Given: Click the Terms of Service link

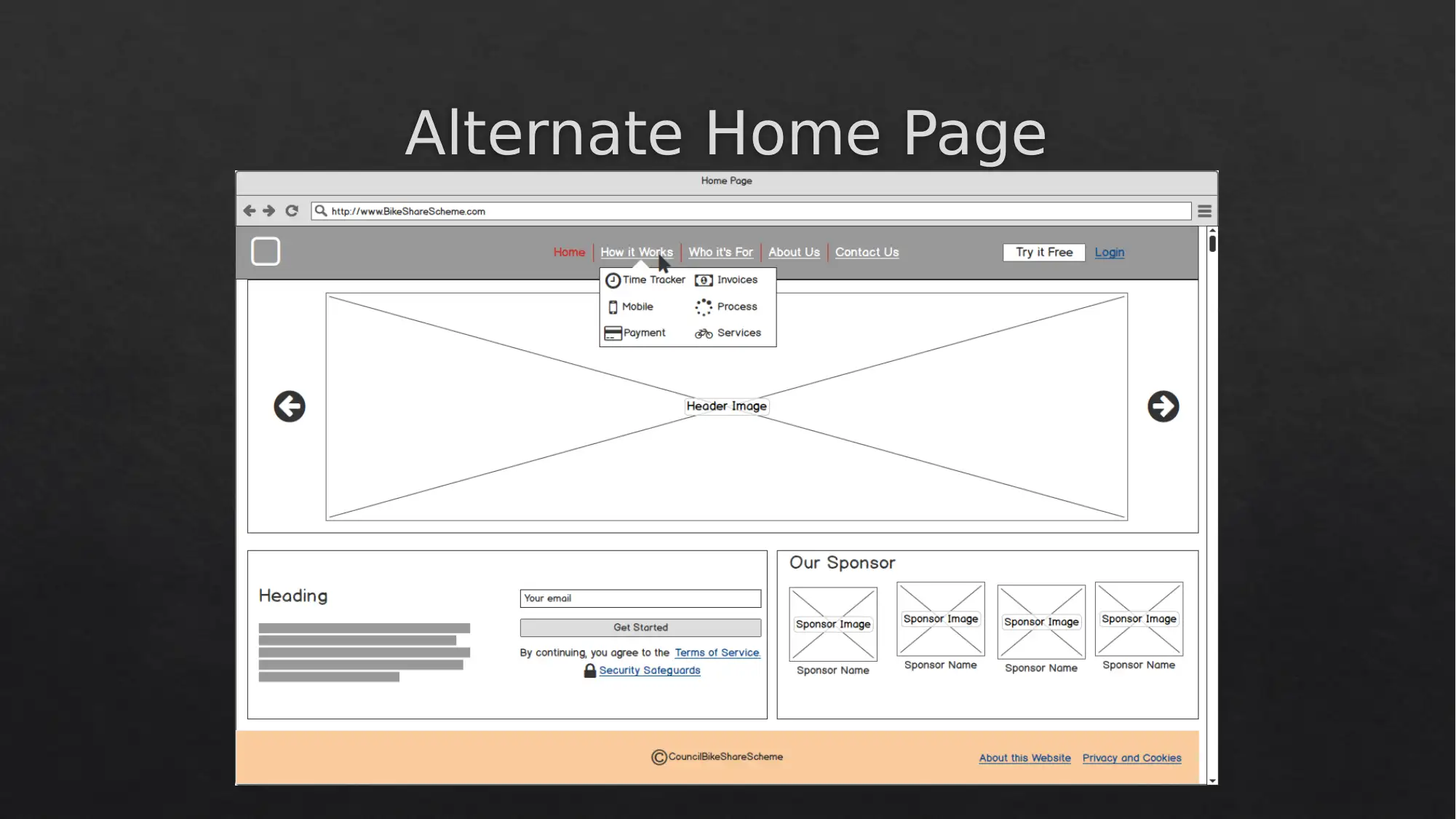Looking at the screenshot, I should pyautogui.click(x=717, y=652).
